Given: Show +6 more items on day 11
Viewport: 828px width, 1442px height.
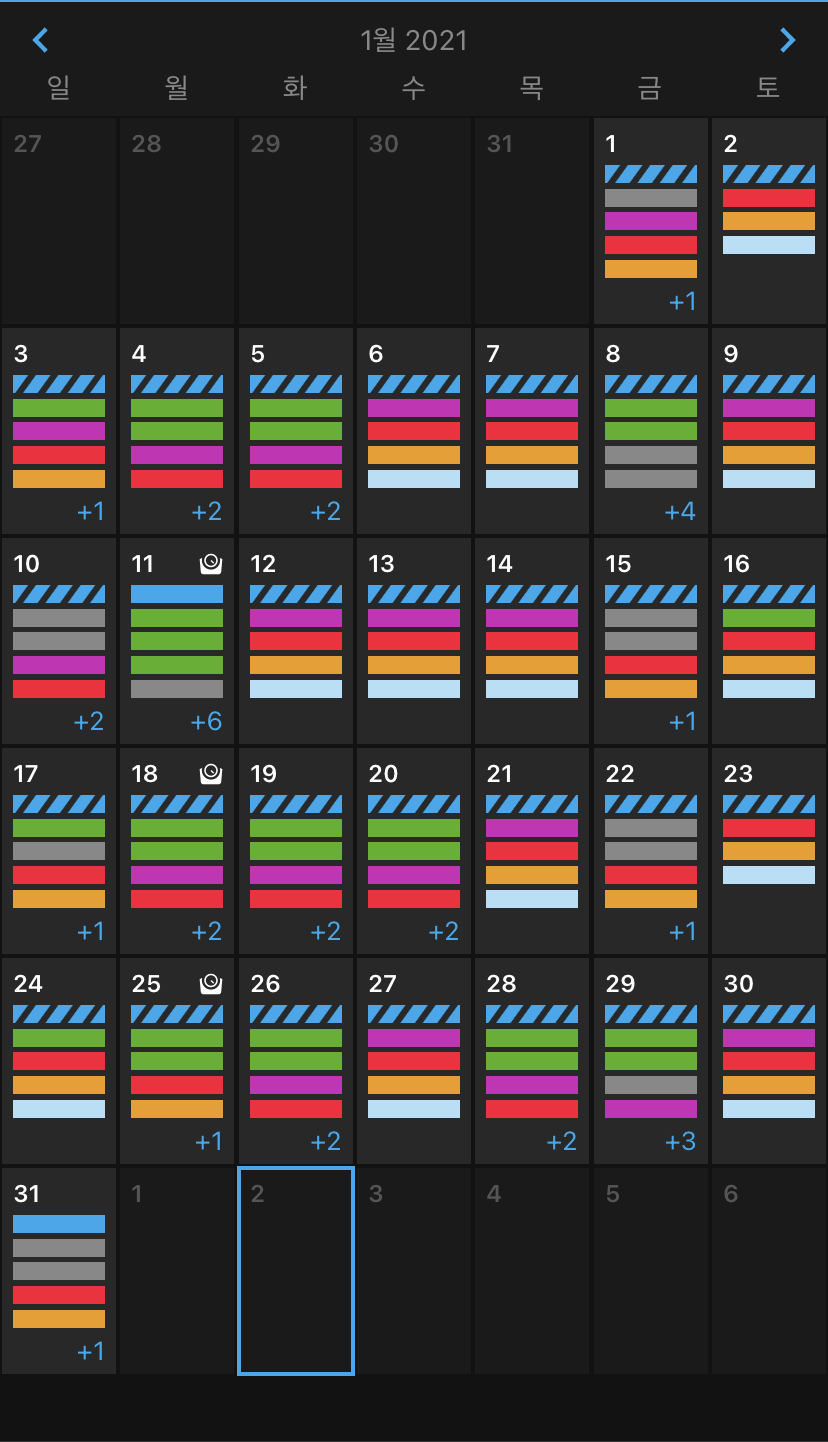Looking at the screenshot, I should click(x=207, y=722).
